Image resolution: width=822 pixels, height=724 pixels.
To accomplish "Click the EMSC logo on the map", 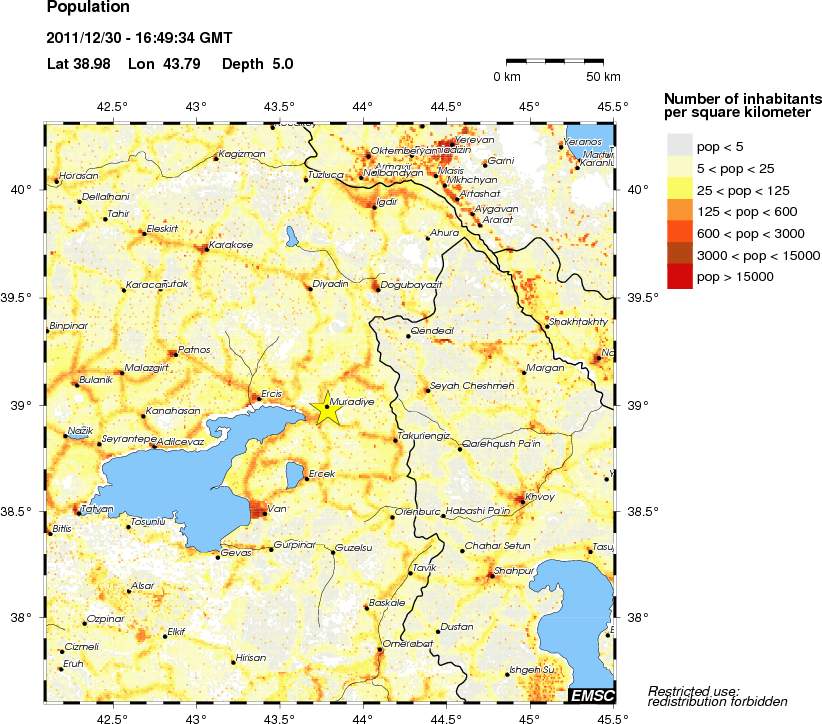I will (x=591, y=695).
